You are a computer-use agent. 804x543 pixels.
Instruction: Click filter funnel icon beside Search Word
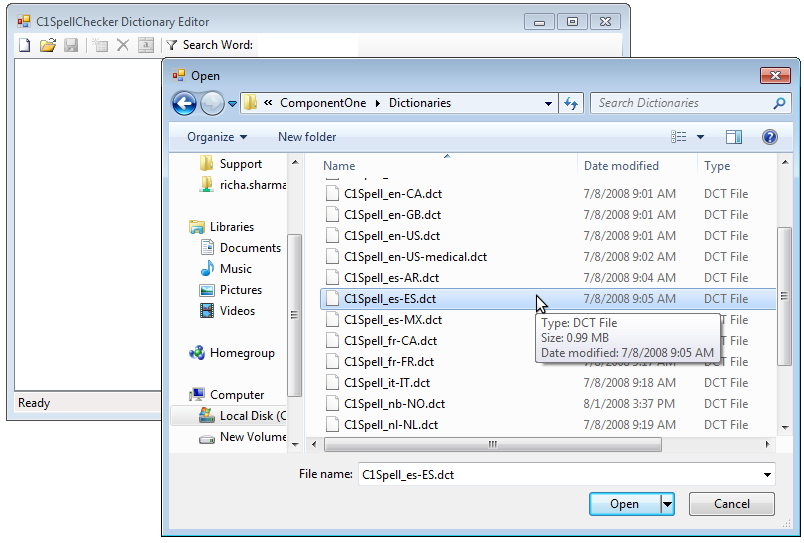[172, 45]
